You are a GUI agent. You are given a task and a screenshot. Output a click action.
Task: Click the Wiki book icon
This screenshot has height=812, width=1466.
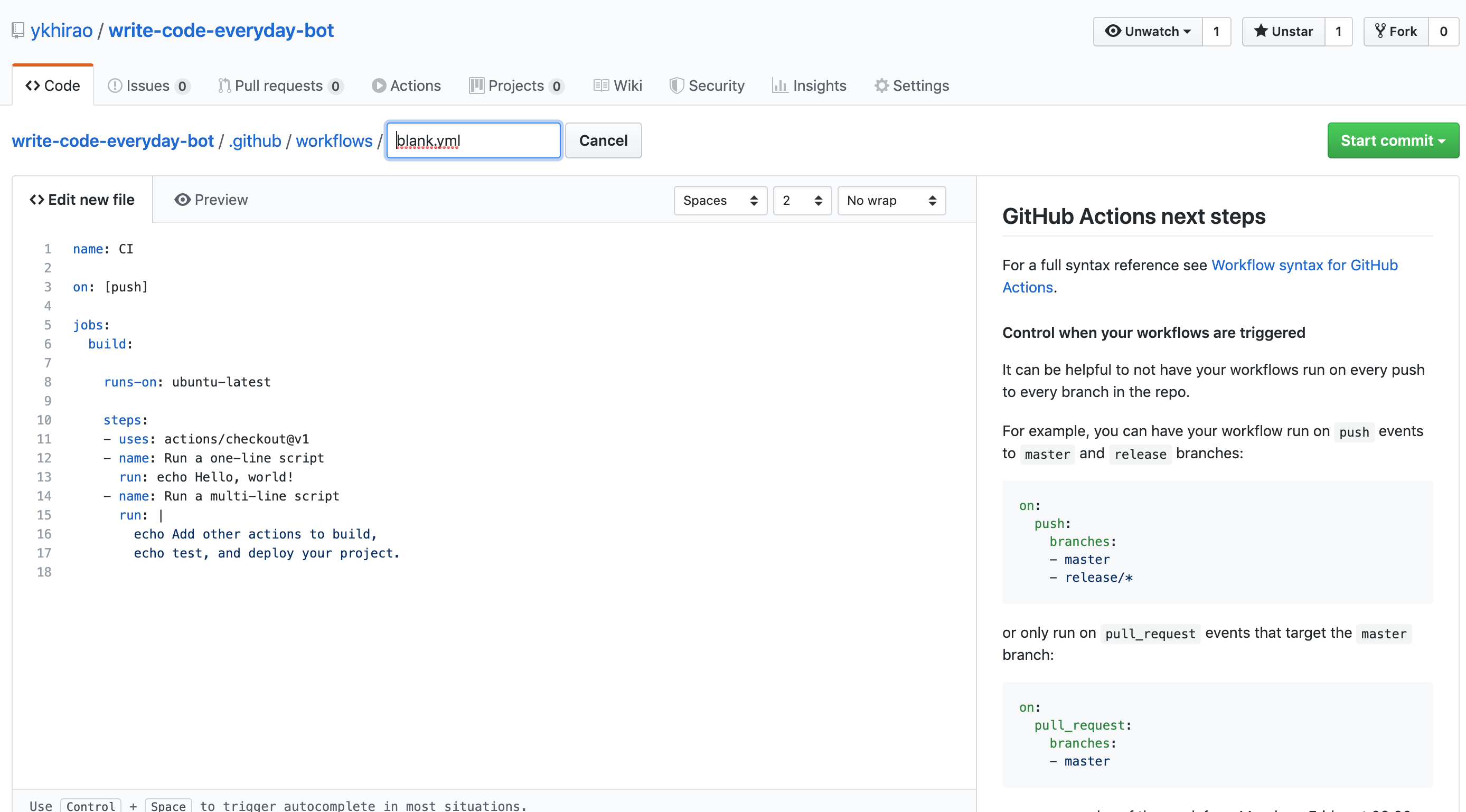tap(601, 86)
